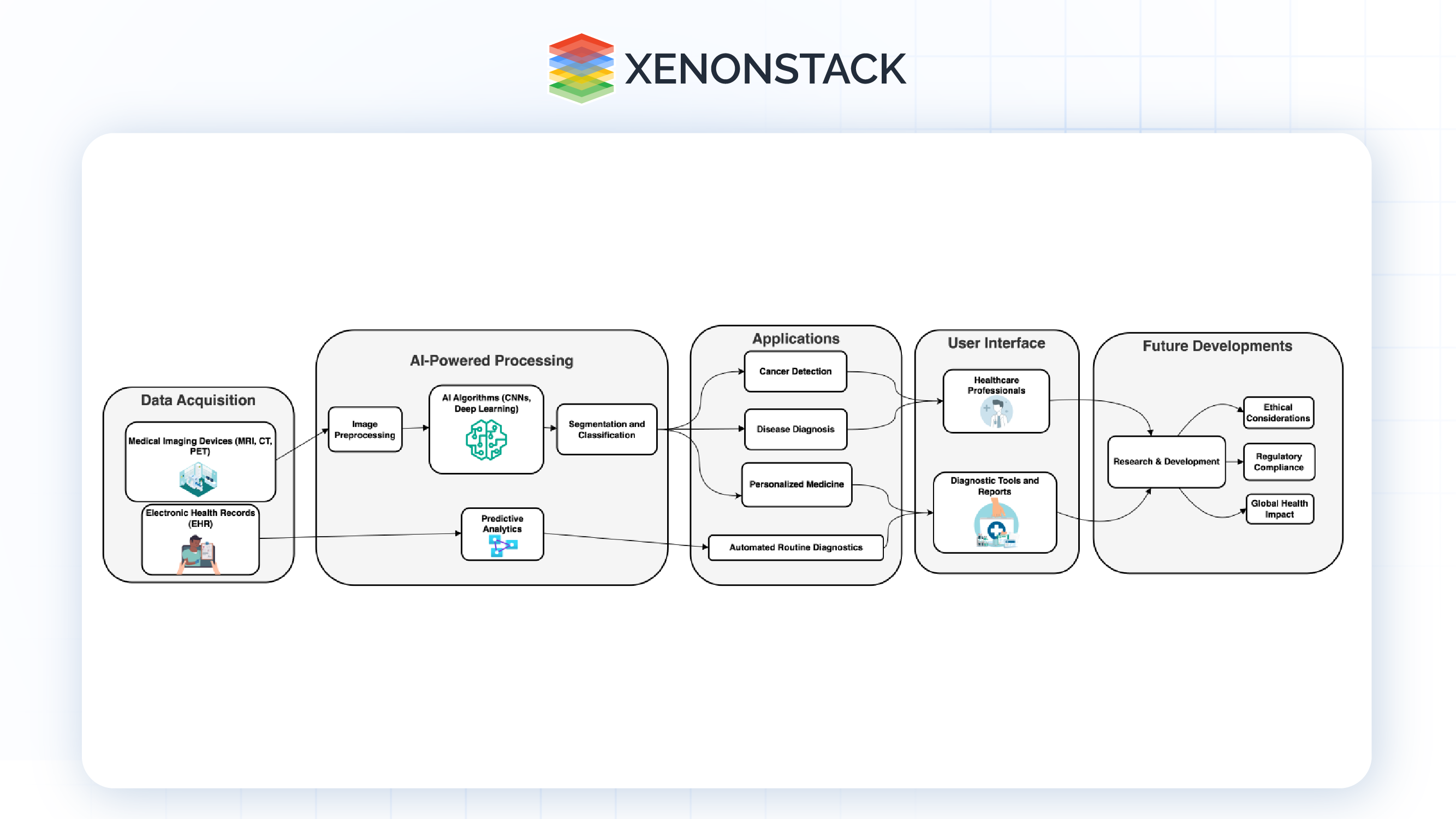This screenshot has height=819, width=1456.
Task: Click the Cancer Detection node
Action: point(795,371)
